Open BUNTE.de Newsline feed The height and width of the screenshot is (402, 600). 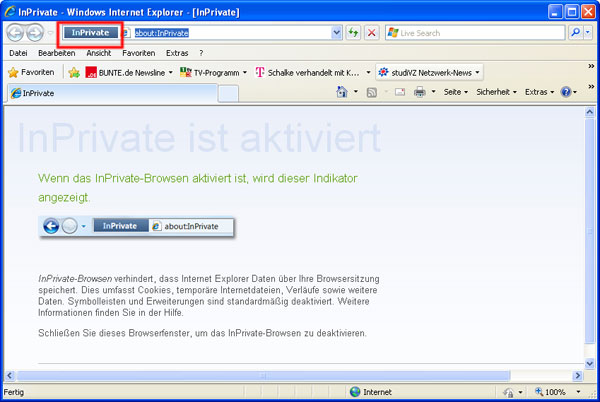click(x=126, y=72)
